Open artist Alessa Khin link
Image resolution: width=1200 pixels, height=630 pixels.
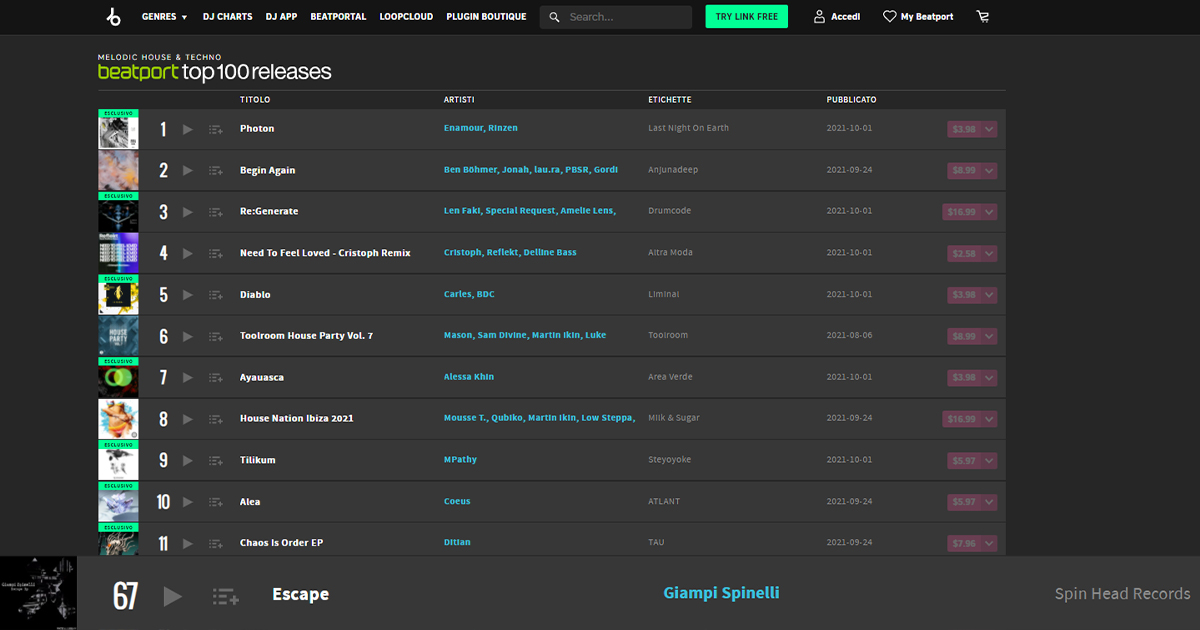click(469, 377)
